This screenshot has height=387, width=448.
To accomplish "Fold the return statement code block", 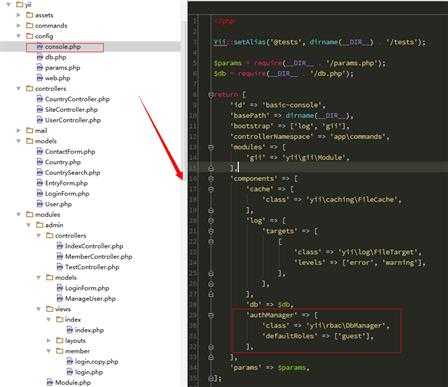I will click(x=211, y=95).
